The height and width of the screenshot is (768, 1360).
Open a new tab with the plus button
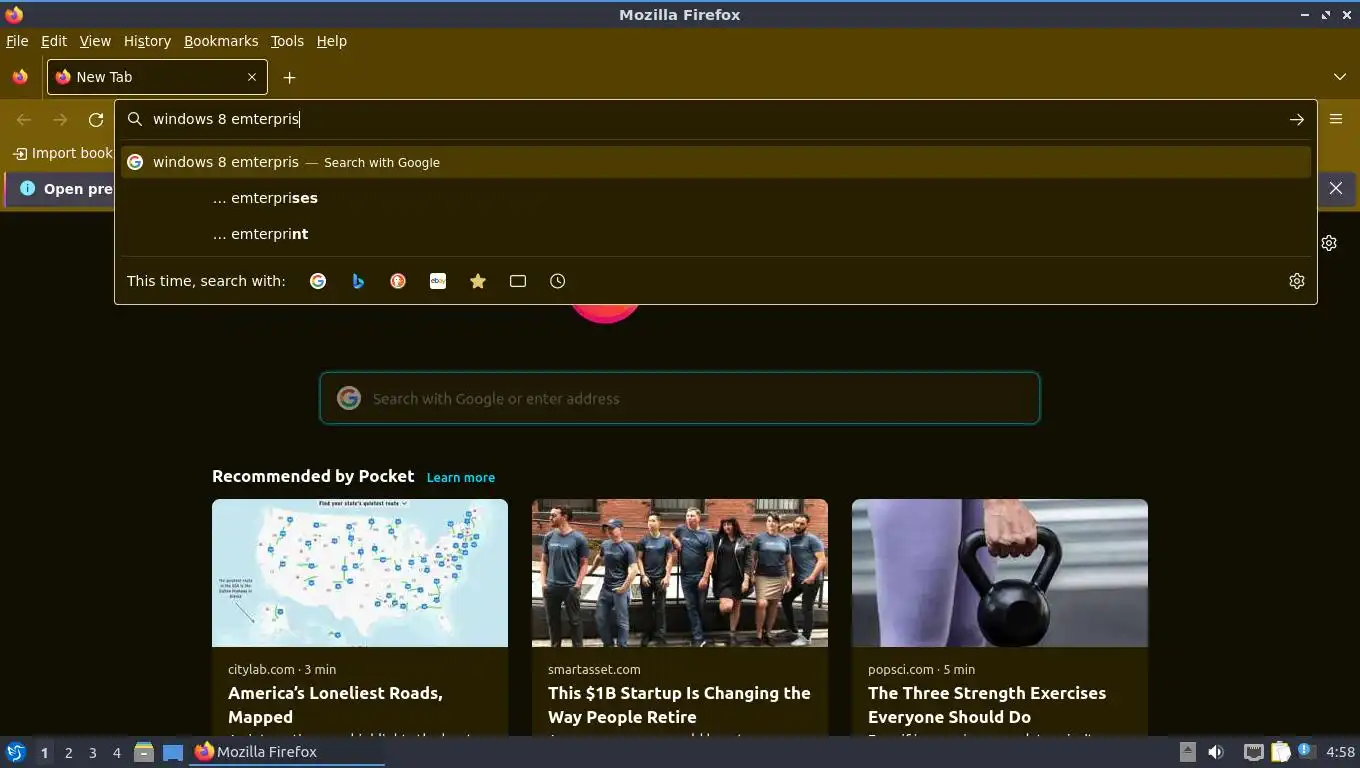point(289,77)
